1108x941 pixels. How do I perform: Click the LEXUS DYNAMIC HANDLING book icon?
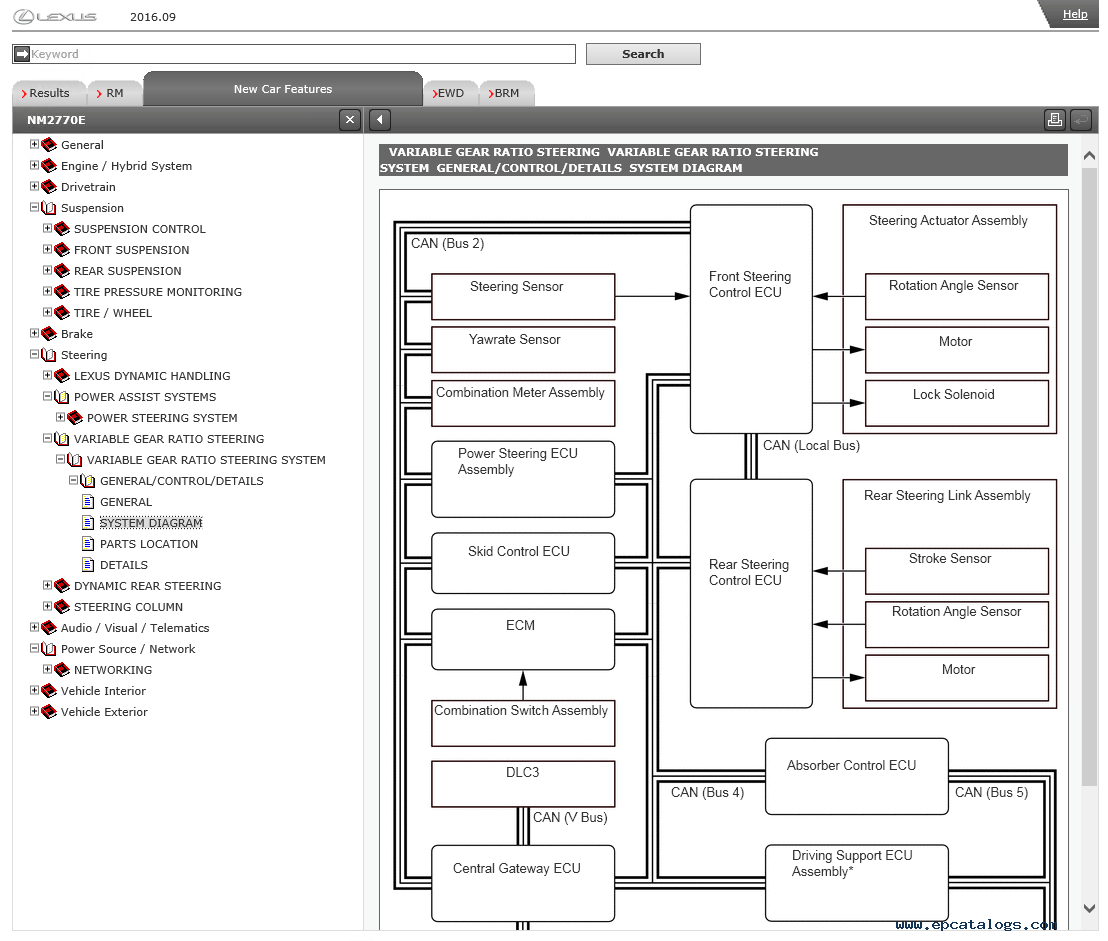point(62,376)
